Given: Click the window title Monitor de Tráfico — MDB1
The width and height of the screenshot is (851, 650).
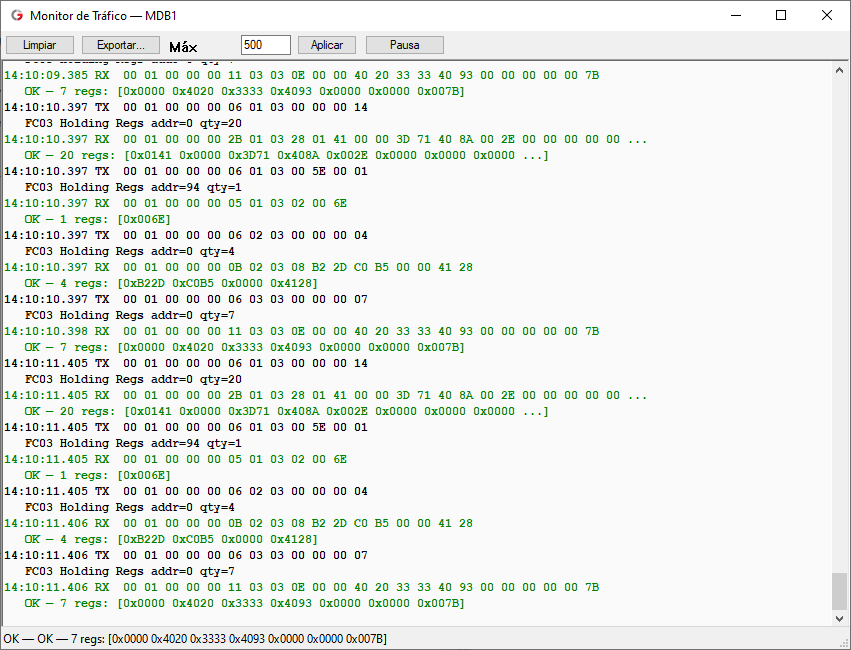Looking at the screenshot, I should (103, 16).
